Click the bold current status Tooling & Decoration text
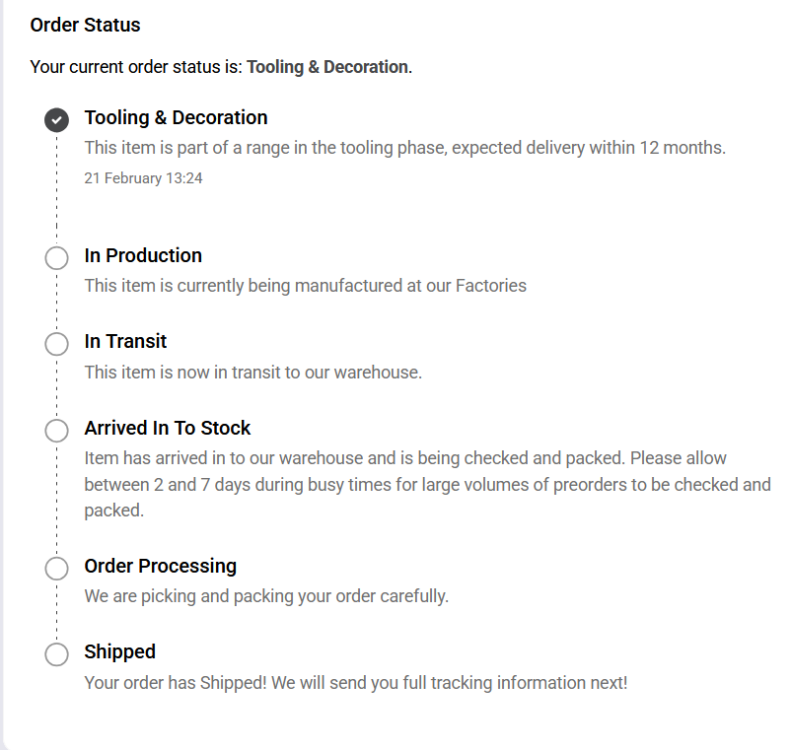Screen dimensions: 791x750 pyautogui.click(x=328, y=67)
